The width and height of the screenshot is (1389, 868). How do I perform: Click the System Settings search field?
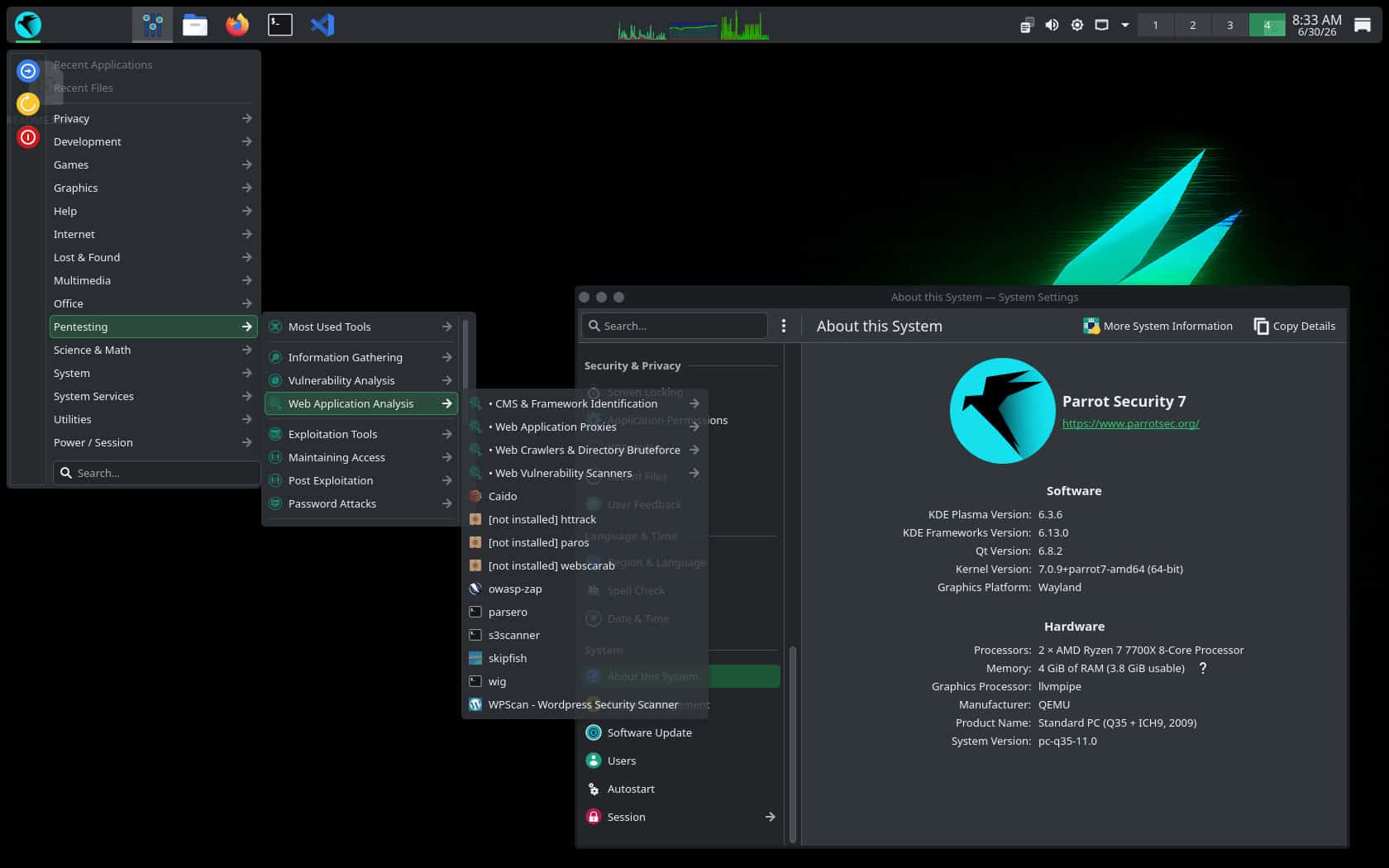click(675, 326)
